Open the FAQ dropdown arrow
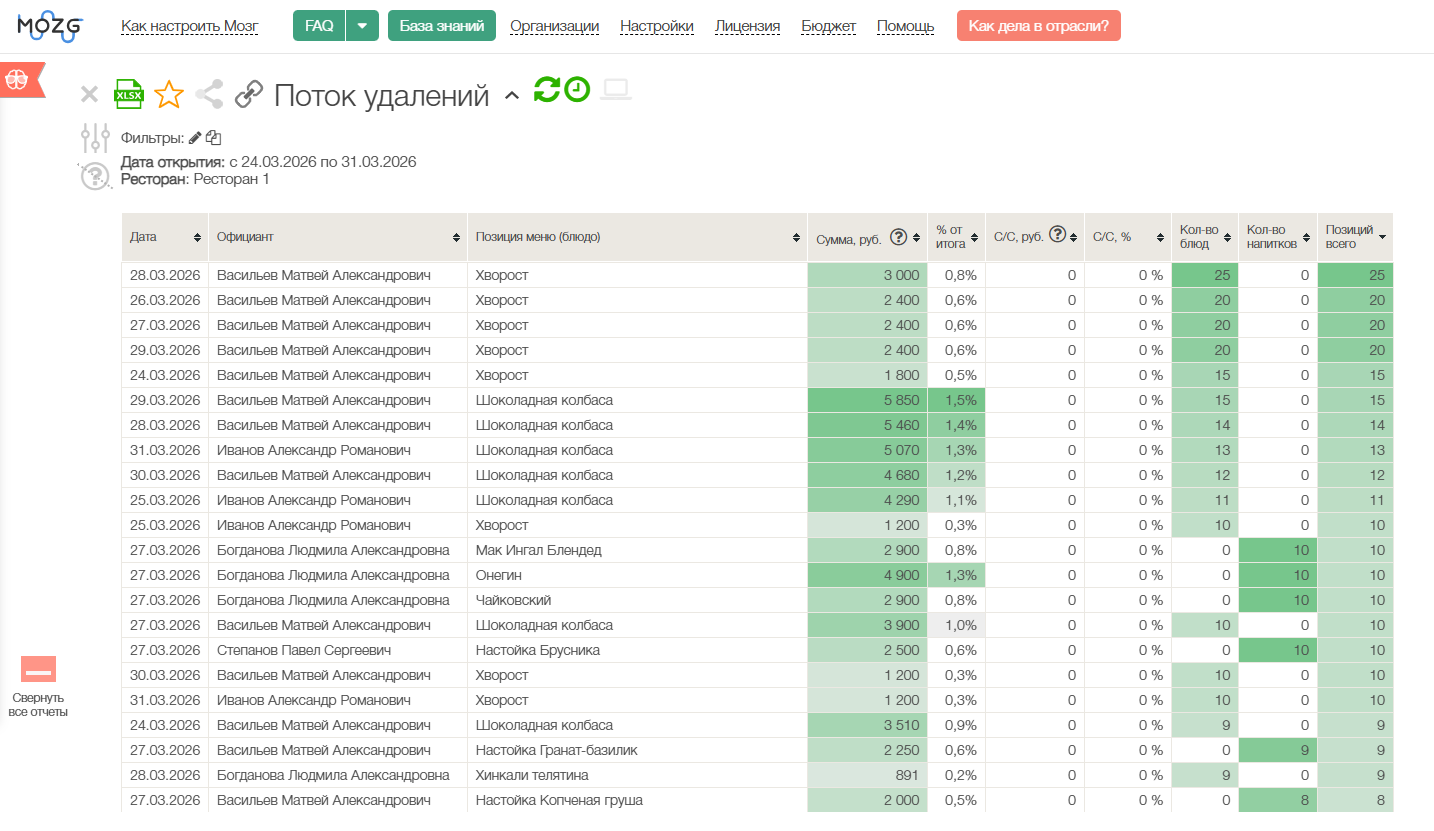The width and height of the screenshot is (1434, 831). tap(362, 26)
